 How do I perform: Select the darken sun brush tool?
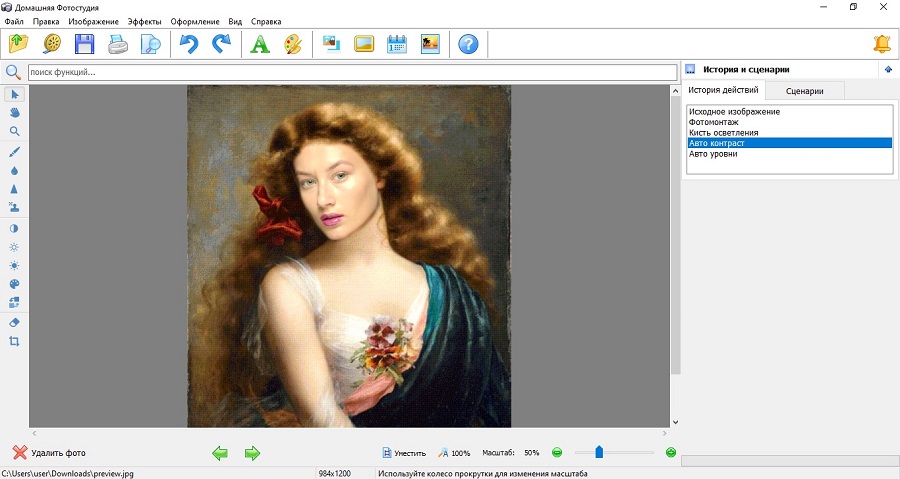point(14,247)
